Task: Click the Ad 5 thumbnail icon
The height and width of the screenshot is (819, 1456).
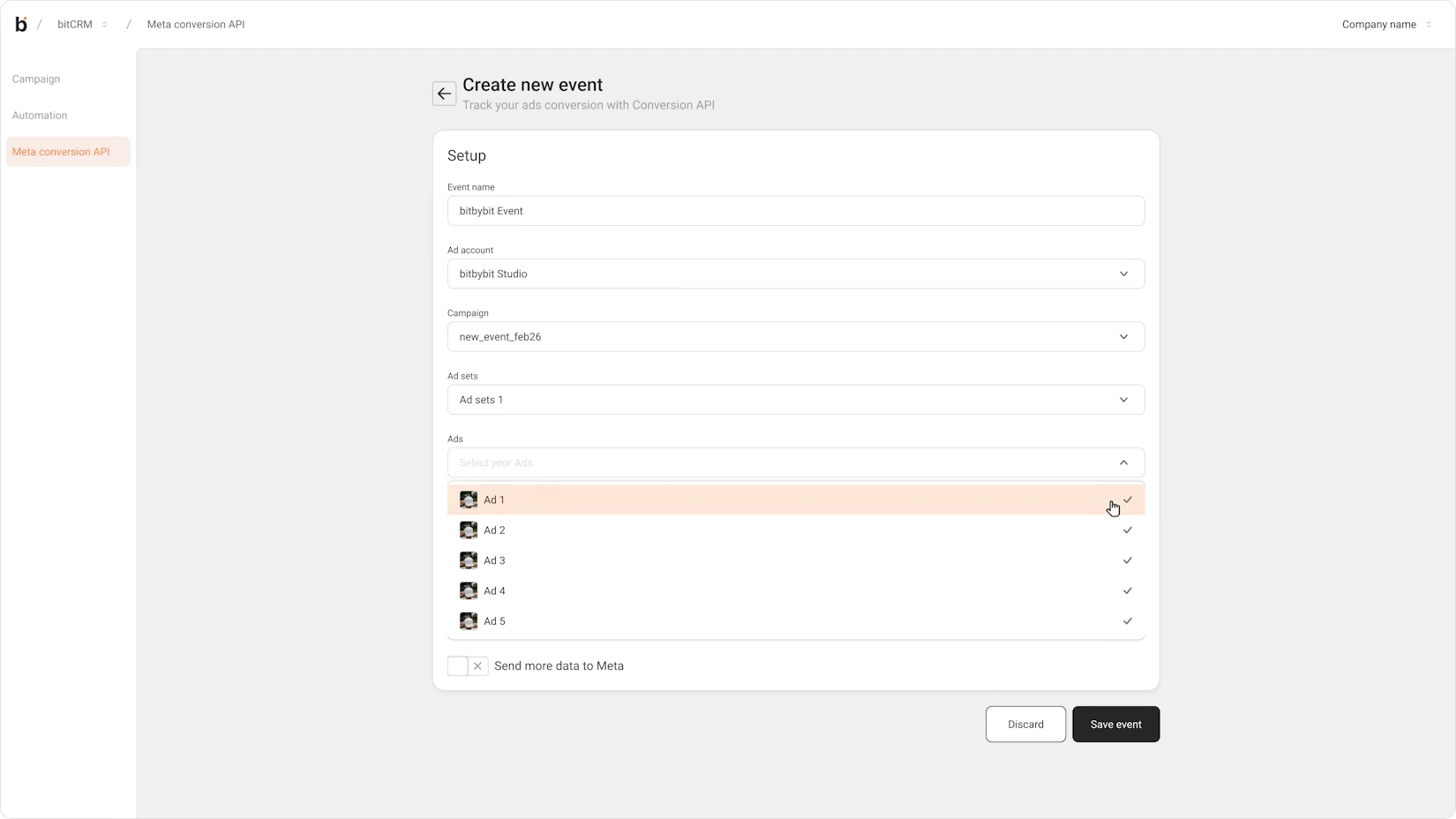Action: [x=469, y=621]
